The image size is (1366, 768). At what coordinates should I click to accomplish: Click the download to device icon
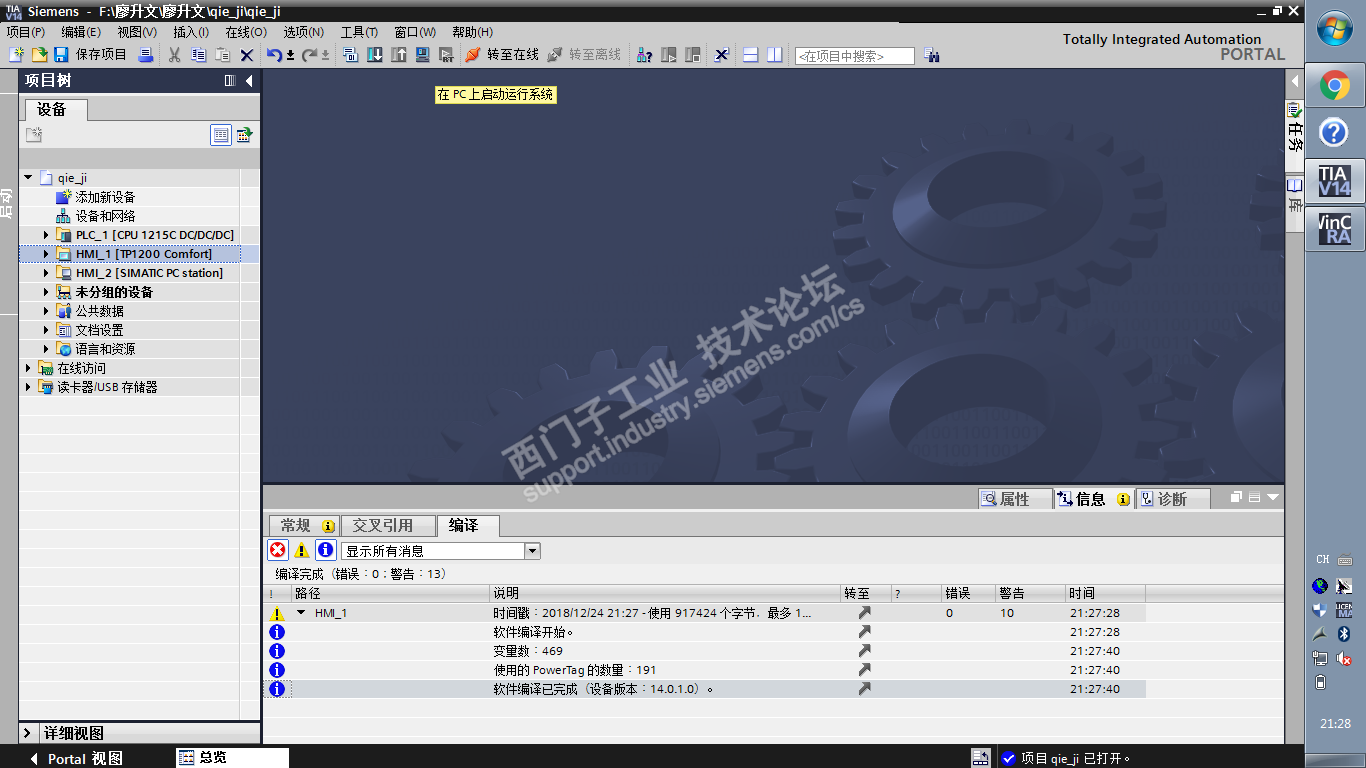[x=375, y=55]
